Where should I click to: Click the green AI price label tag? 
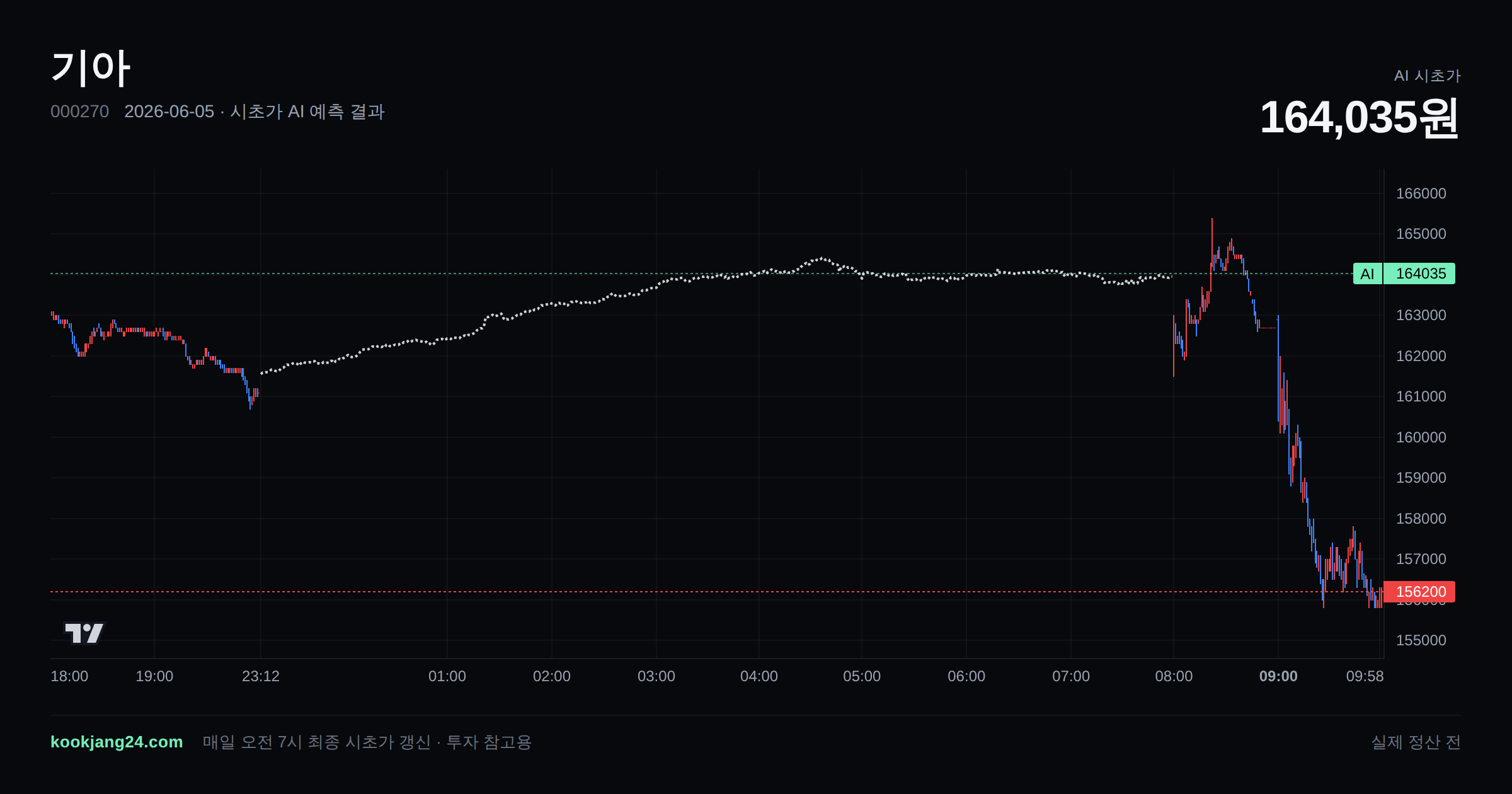tap(1367, 273)
